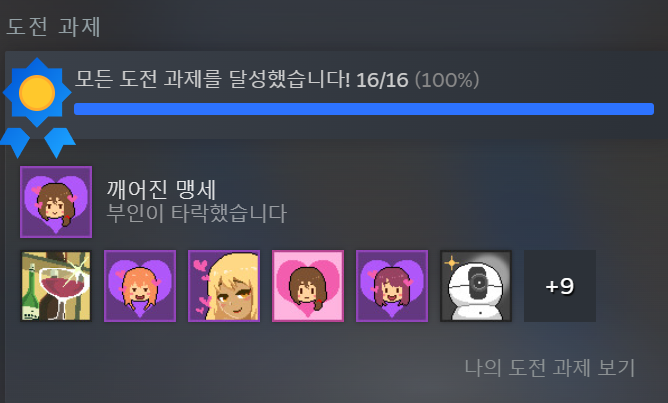Screen dimensions: 668x403
Task: Click the left blue ribbon tail
Action: [x=15, y=142]
